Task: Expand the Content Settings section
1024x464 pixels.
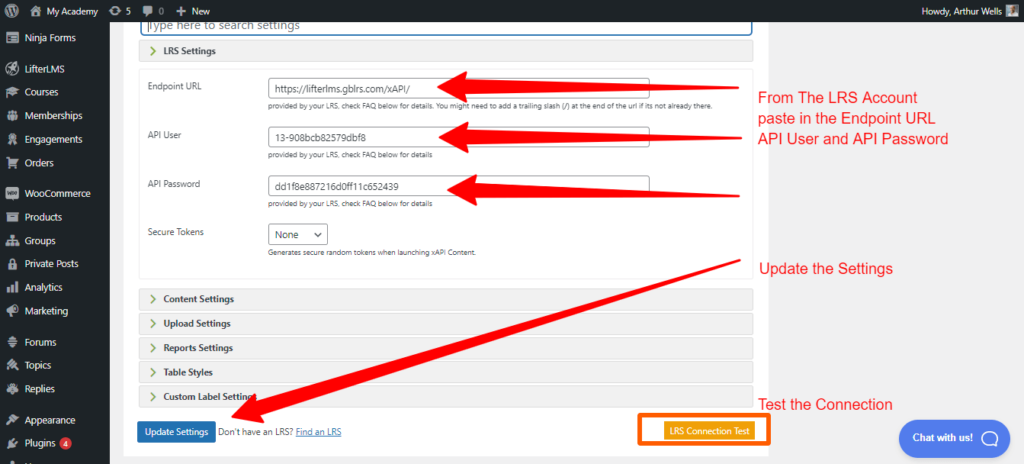Action: click(x=445, y=299)
